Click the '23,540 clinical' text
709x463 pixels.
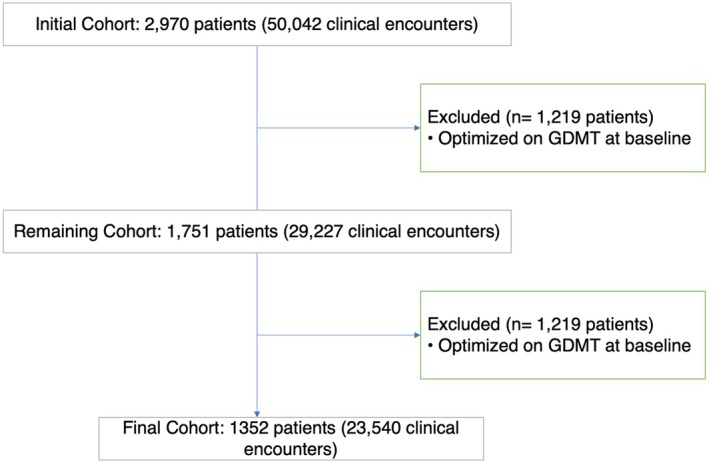[402, 428]
